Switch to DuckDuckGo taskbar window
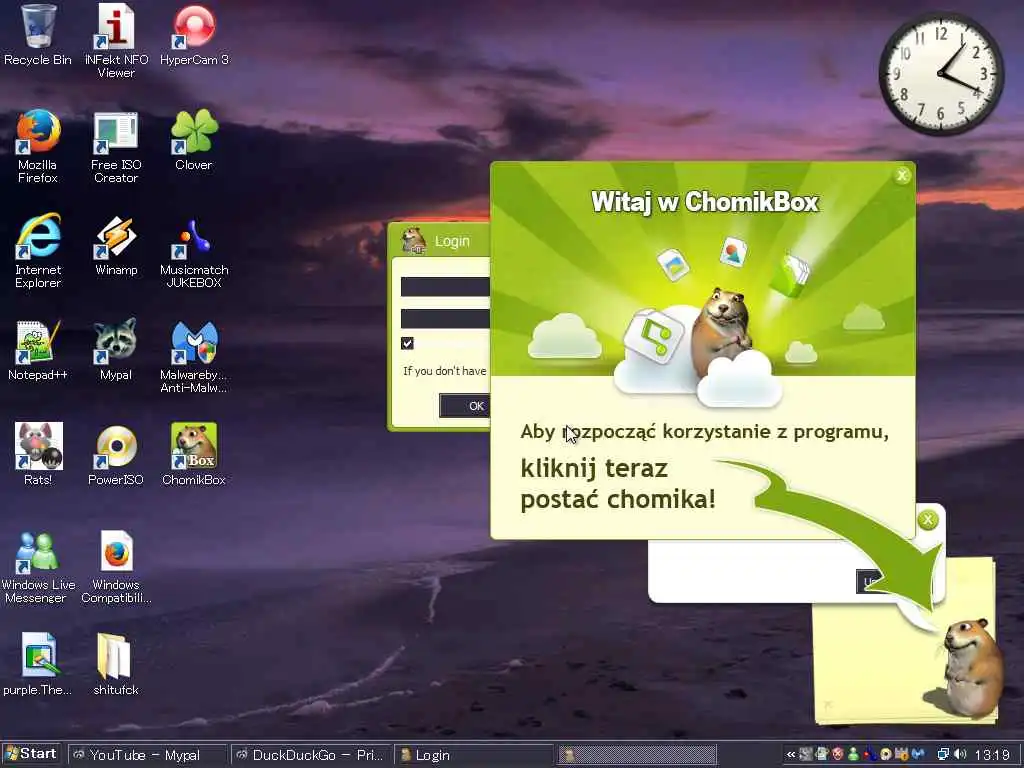This screenshot has height=768, width=1024. tap(311, 755)
